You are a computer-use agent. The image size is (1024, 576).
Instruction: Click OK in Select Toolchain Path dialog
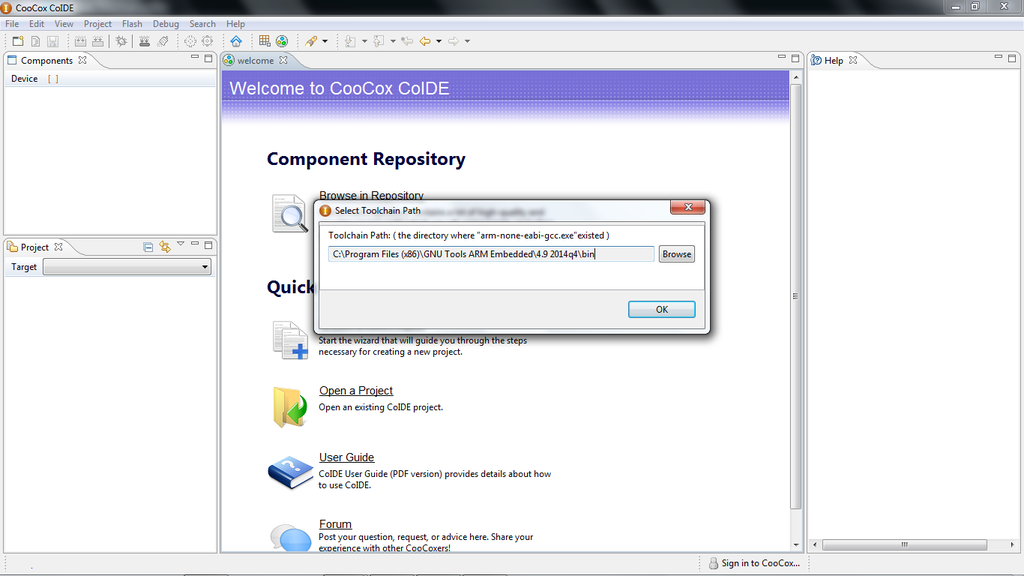[662, 310]
